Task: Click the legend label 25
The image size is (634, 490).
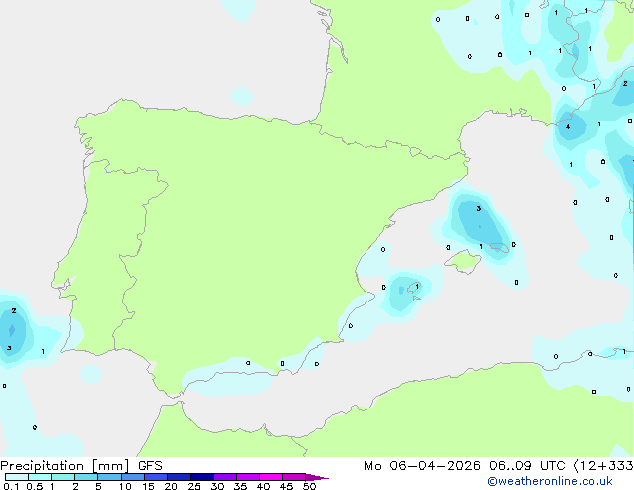Action: point(194,486)
